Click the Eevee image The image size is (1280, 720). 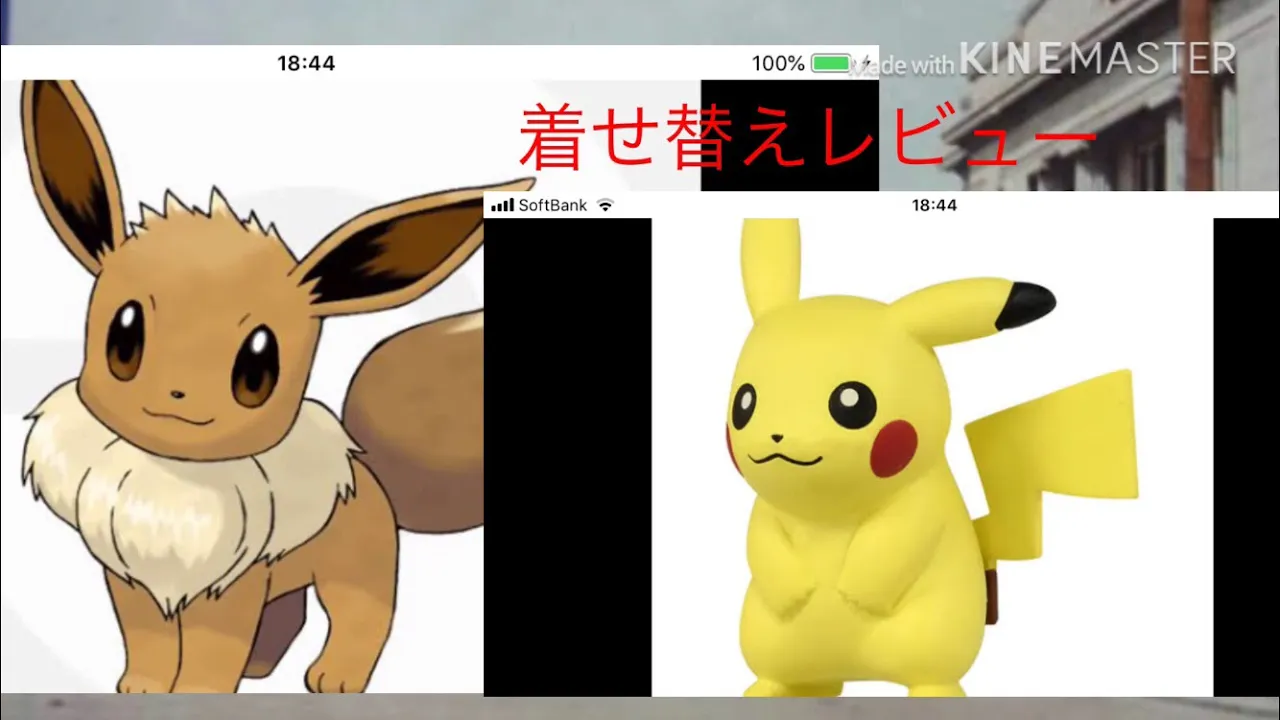click(x=242, y=386)
